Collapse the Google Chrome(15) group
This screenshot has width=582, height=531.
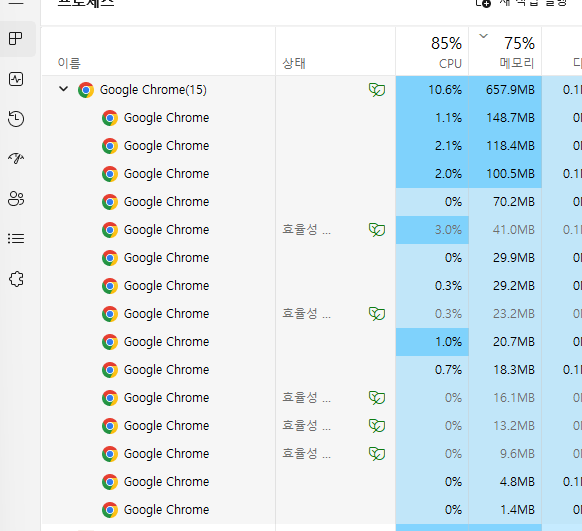[63, 89]
